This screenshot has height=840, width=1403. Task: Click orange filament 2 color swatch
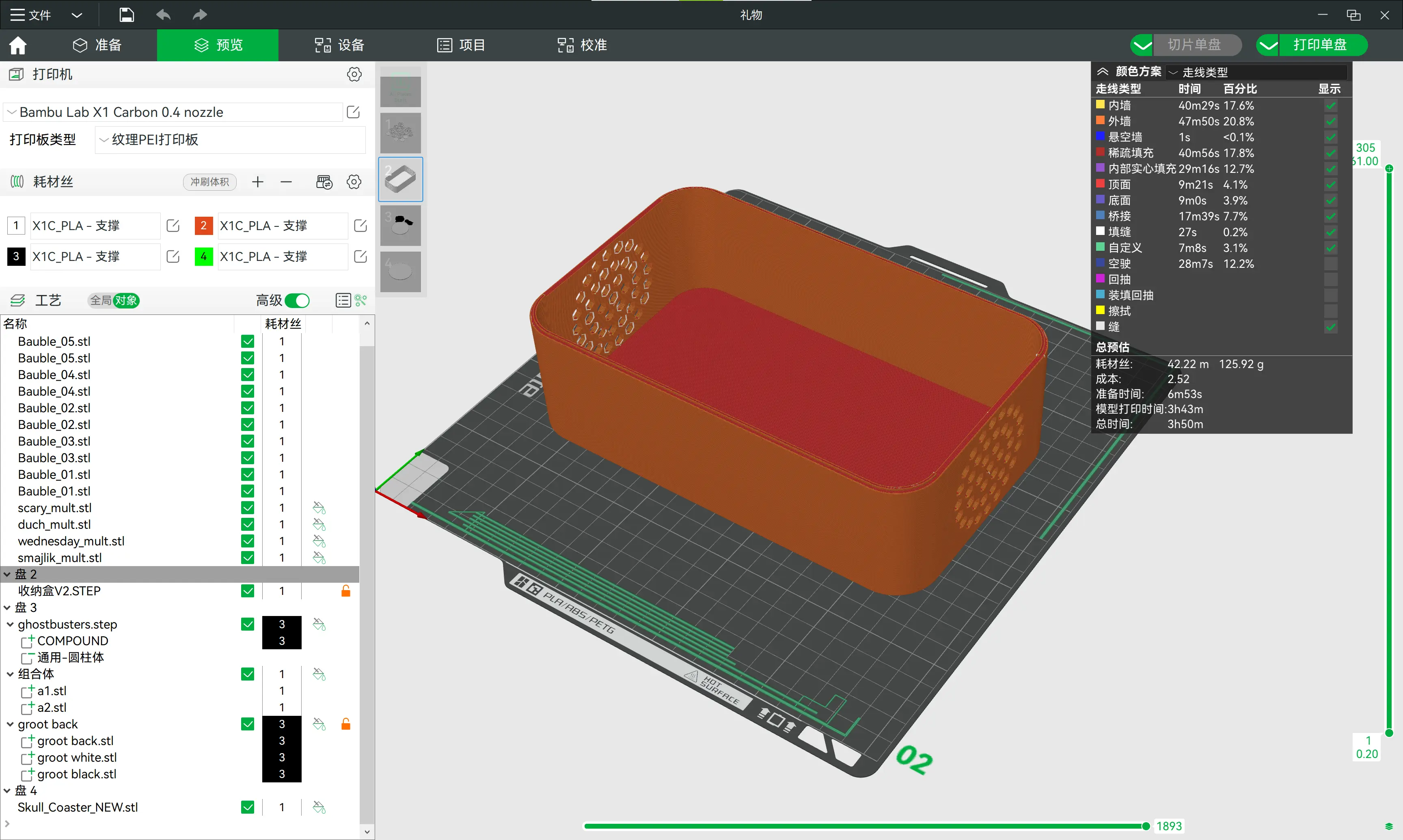(203, 225)
